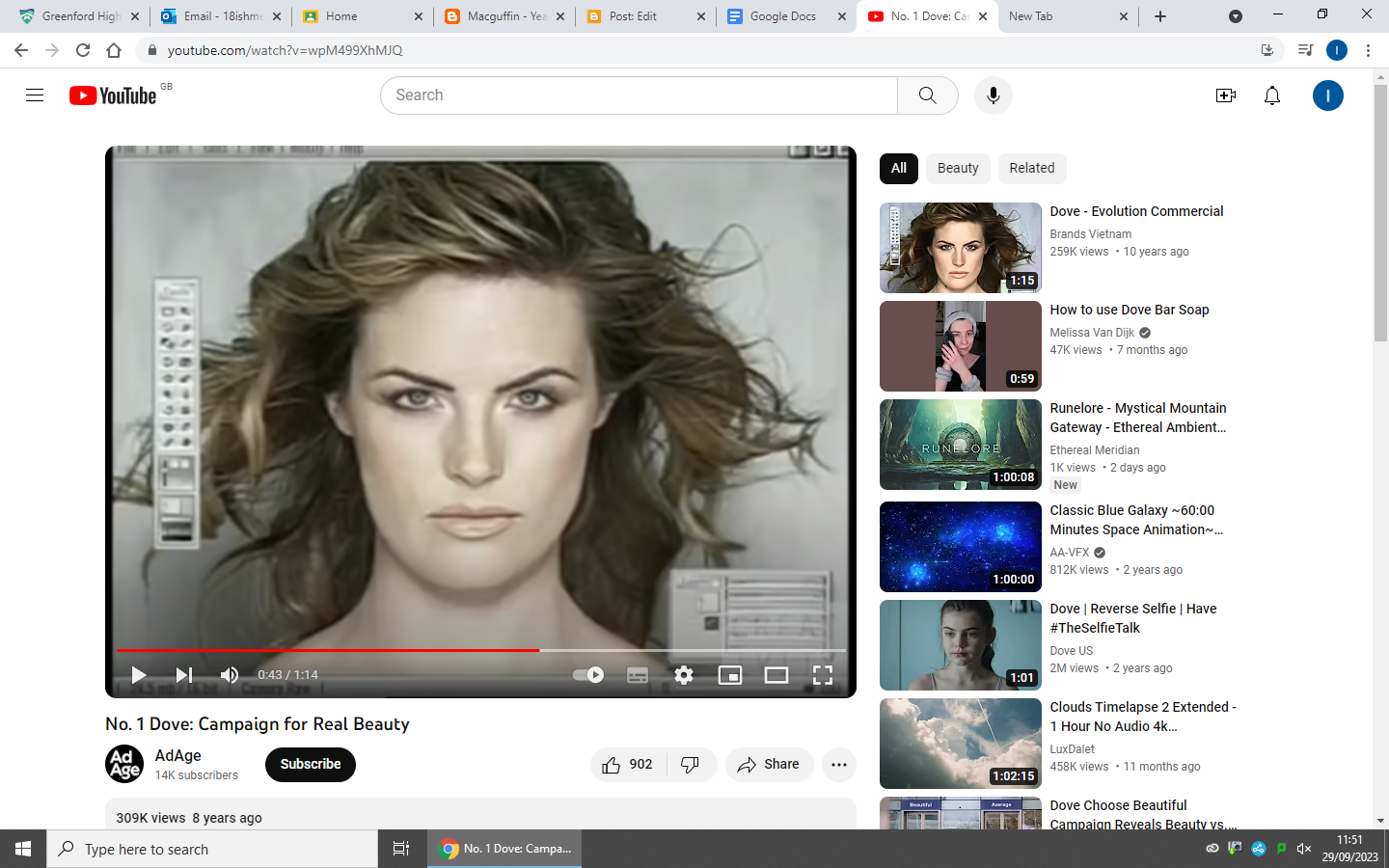The height and width of the screenshot is (868, 1389).
Task: Open a new browser tab
Action: 1160,16
